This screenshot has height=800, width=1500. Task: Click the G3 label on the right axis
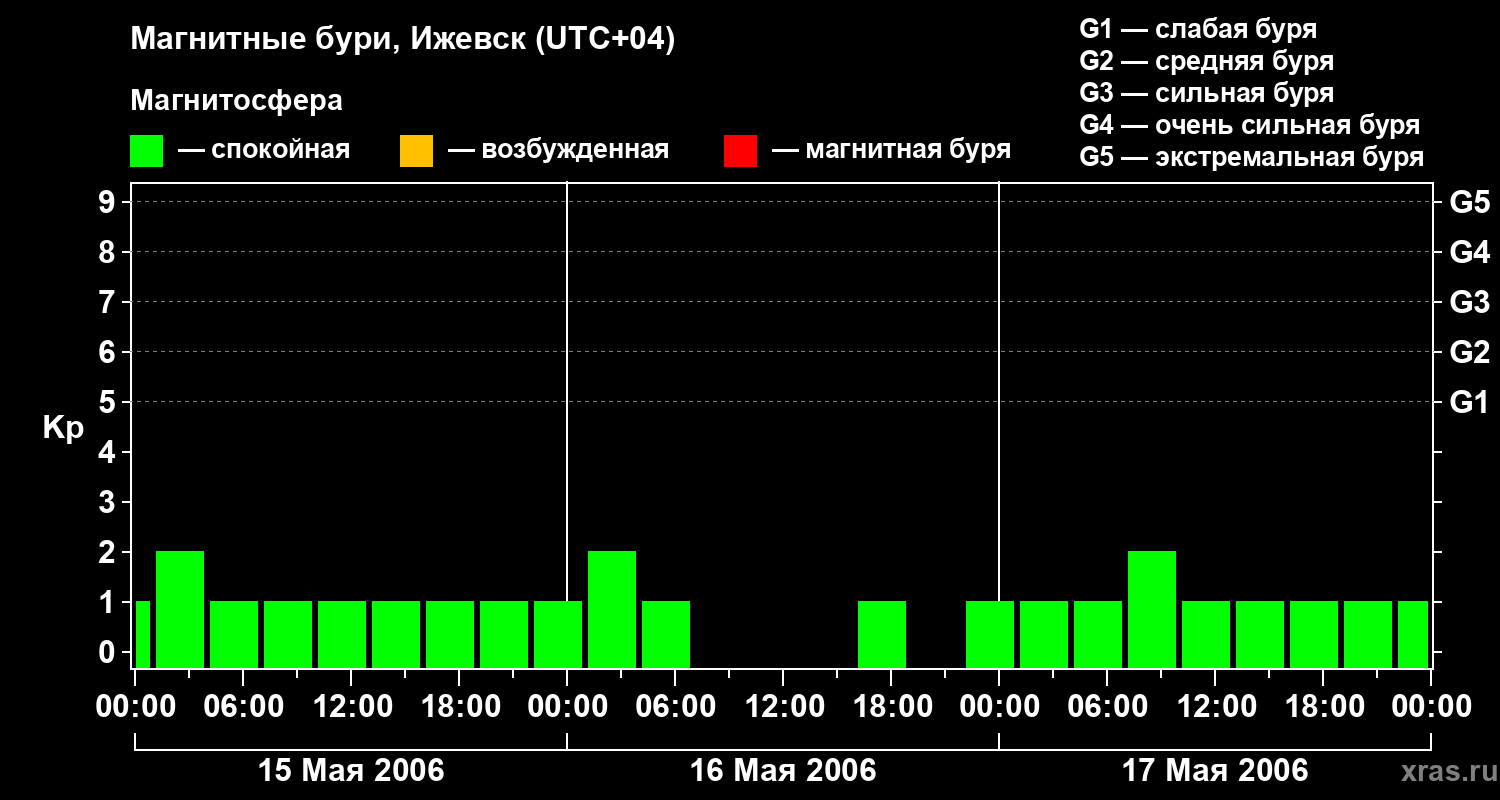point(1469,302)
